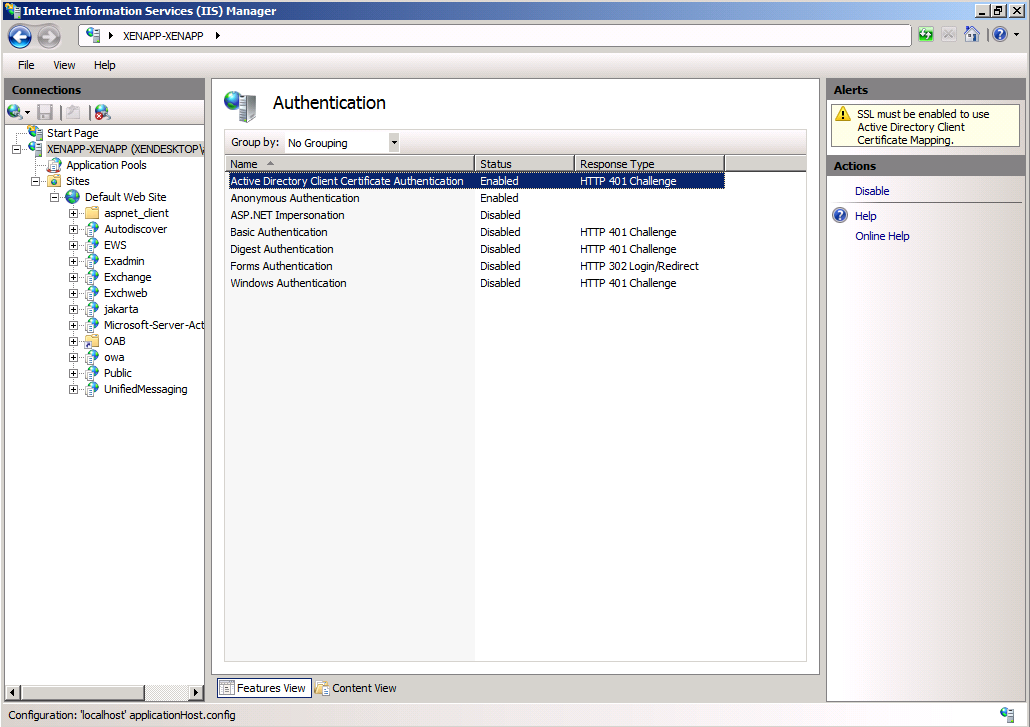The image size is (1030, 727).
Task: Click the SSL warning alert icon
Action: tap(843, 114)
